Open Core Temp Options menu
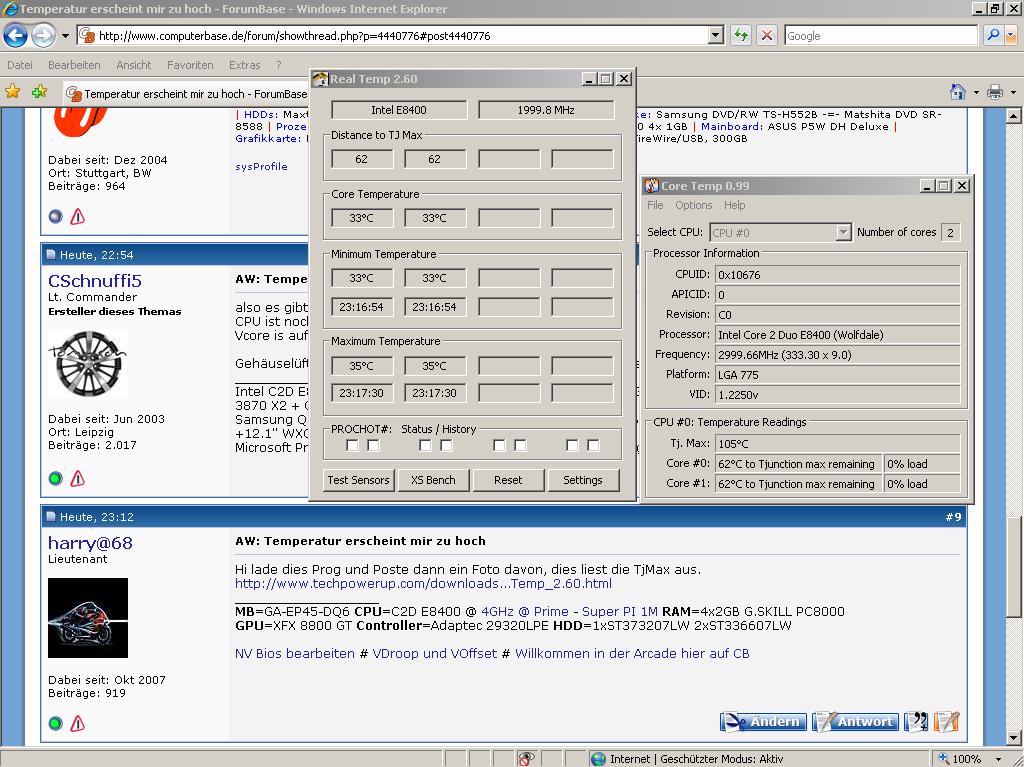1024x767 pixels. tap(694, 205)
